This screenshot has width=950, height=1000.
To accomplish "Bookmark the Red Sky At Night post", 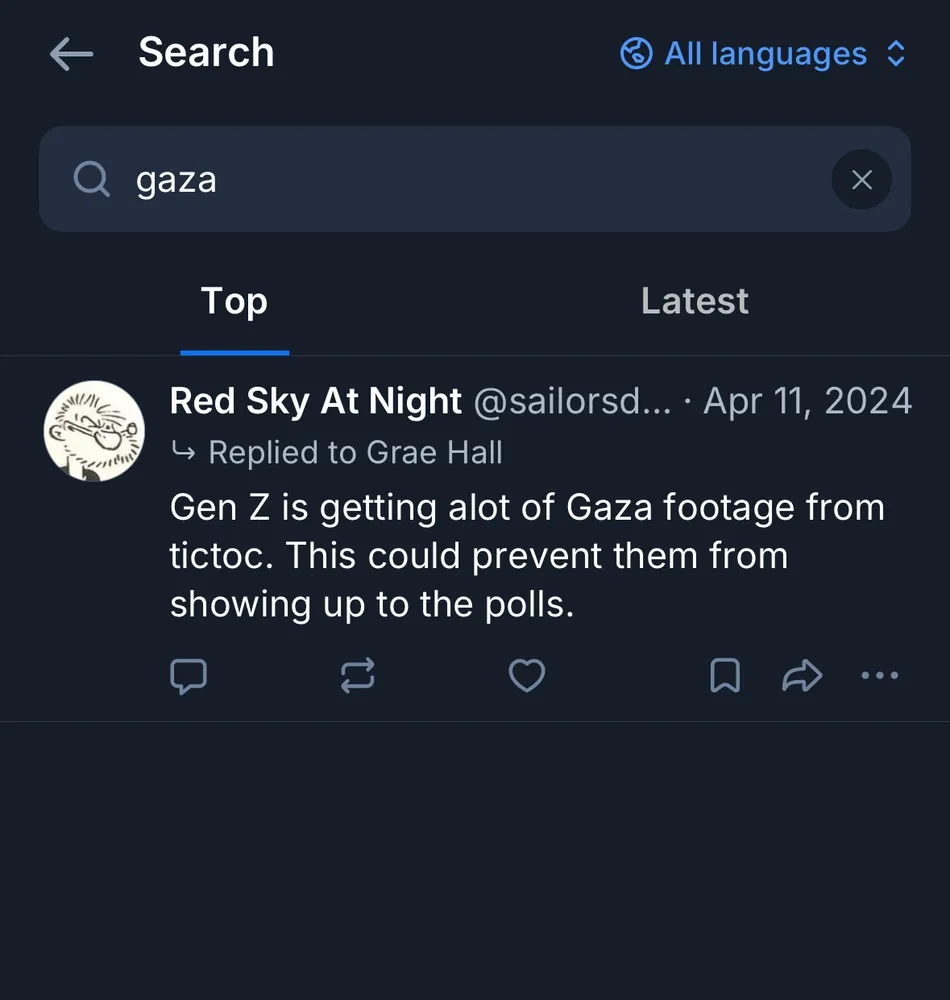I will pos(725,677).
